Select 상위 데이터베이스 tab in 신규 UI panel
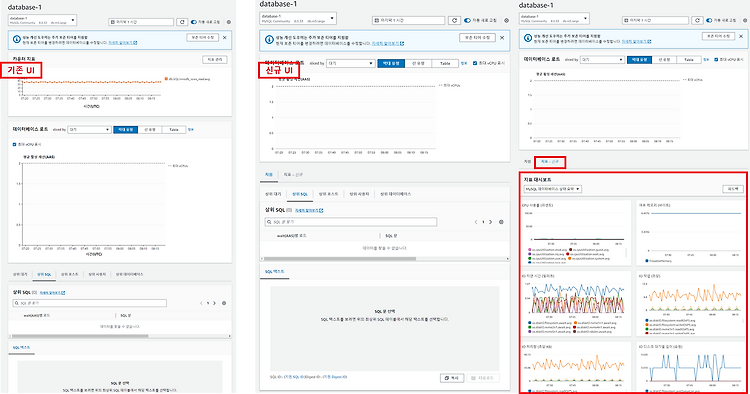This screenshot has height=394, width=750. point(396,194)
